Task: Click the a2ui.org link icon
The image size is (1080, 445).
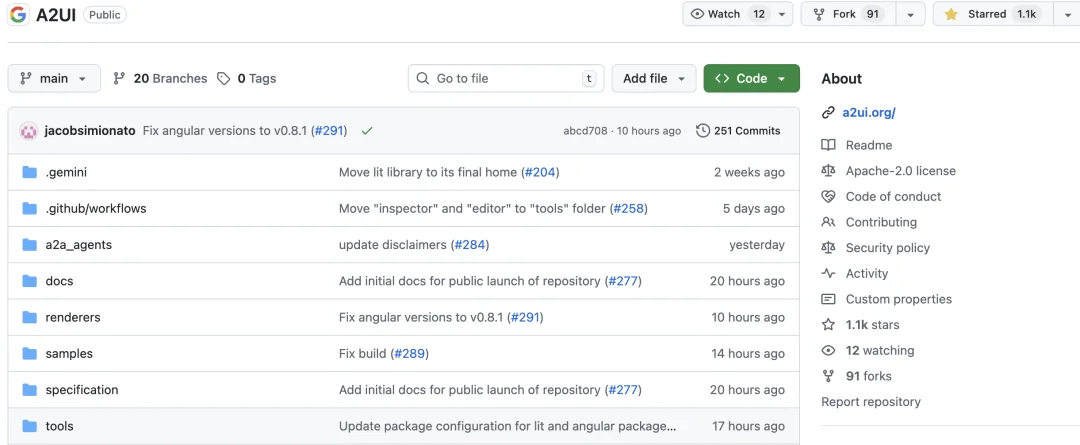Action: click(828, 112)
